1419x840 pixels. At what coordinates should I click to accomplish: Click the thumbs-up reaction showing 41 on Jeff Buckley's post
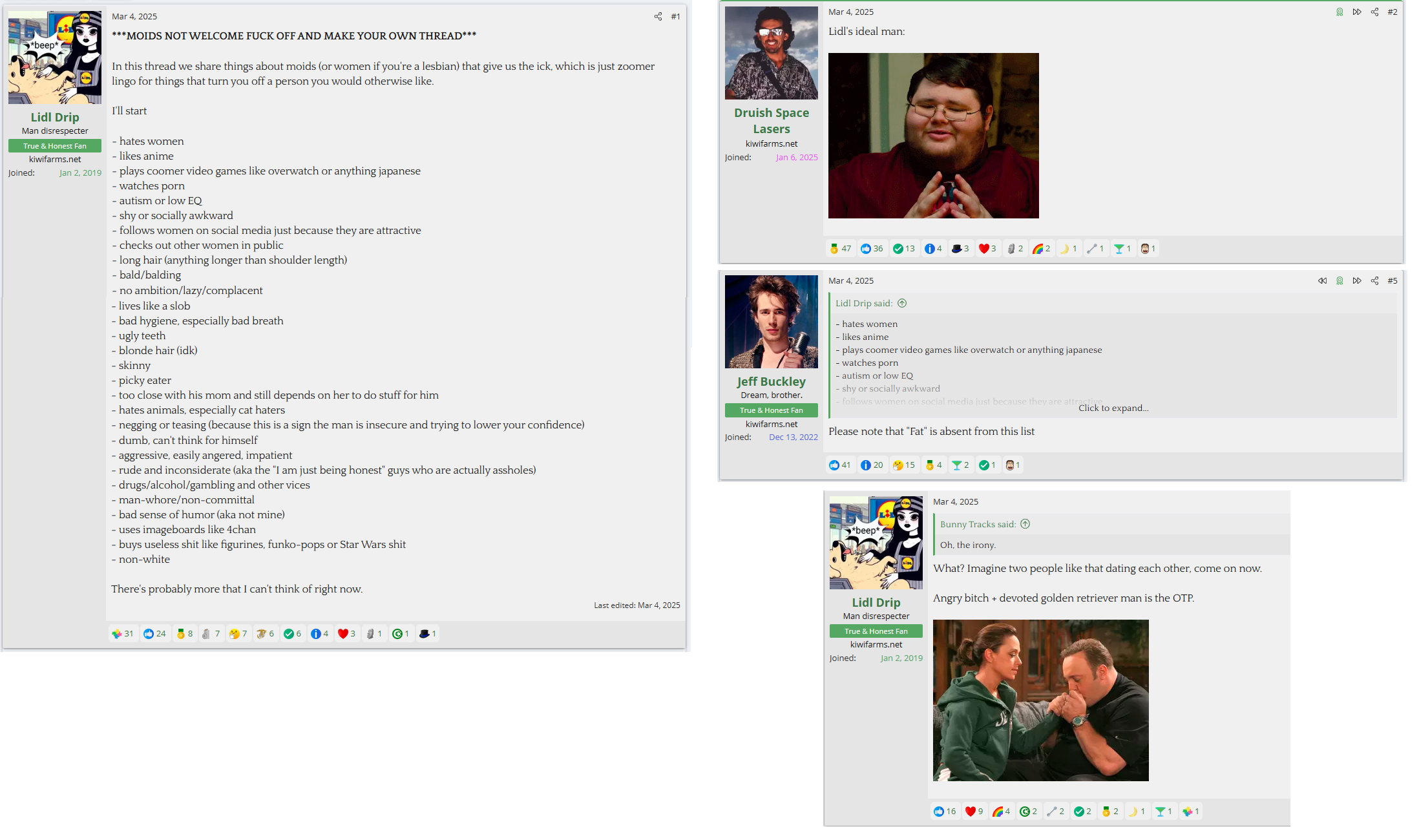pyautogui.click(x=839, y=465)
